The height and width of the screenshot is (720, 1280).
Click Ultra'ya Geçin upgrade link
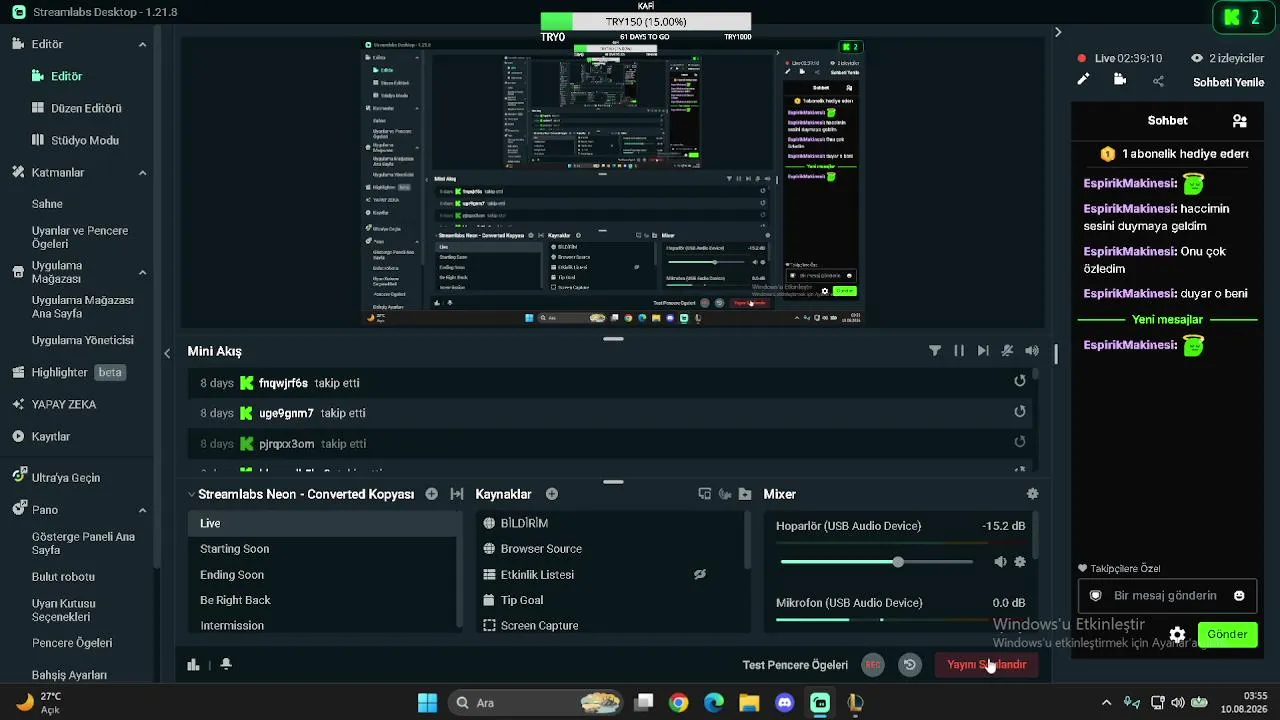coord(56,478)
